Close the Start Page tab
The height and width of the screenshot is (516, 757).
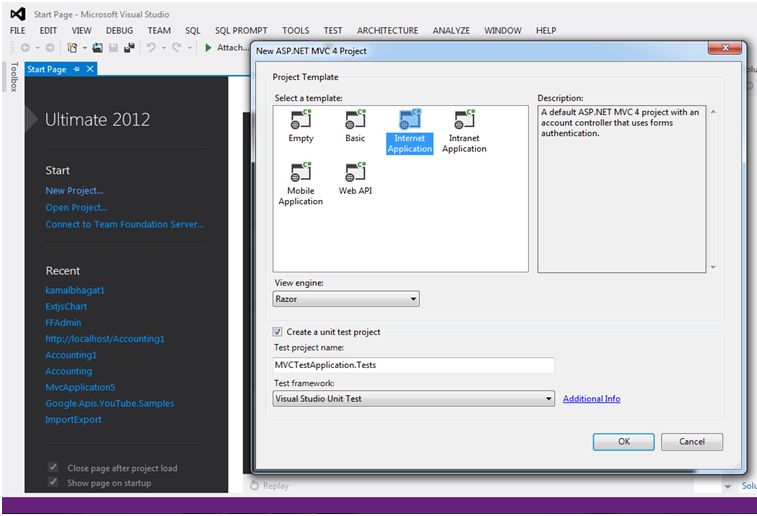coord(90,69)
